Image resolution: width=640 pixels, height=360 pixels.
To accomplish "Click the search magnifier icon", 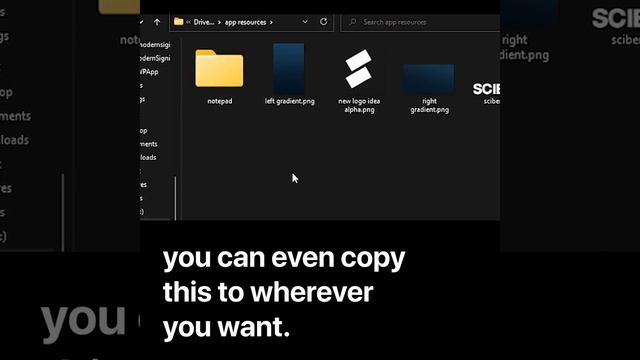I will click(353, 22).
